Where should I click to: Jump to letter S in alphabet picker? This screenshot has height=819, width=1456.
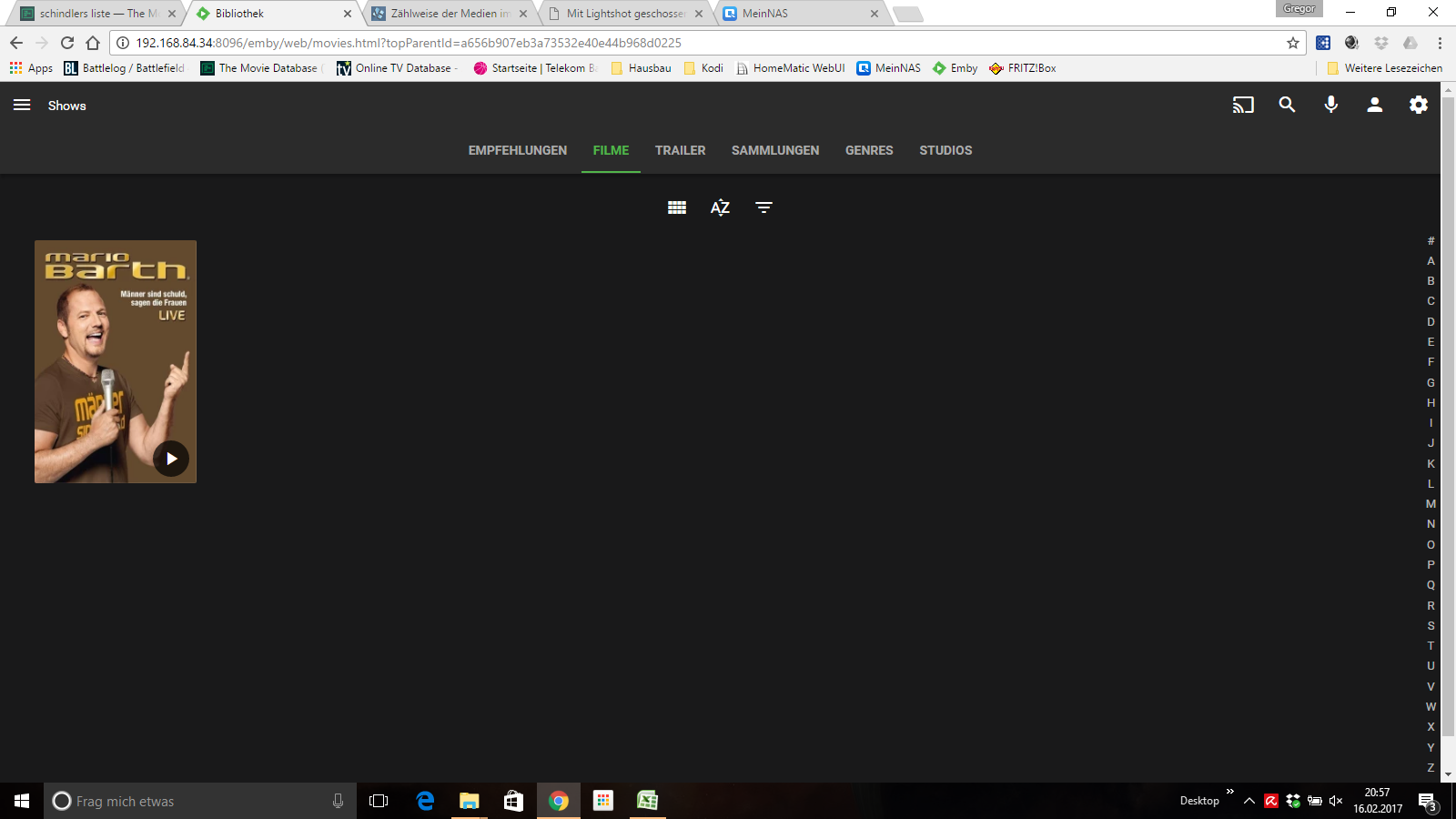[1431, 626]
